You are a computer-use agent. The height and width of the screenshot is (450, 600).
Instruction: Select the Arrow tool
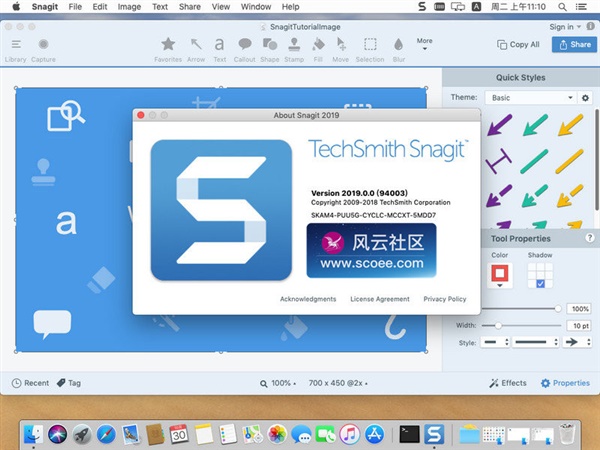[196, 50]
